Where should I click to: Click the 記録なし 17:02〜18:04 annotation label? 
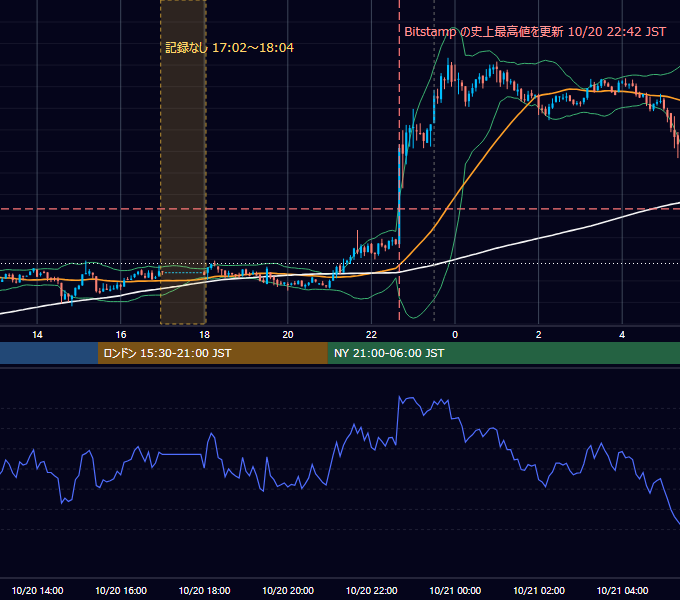[x=229, y=48]
